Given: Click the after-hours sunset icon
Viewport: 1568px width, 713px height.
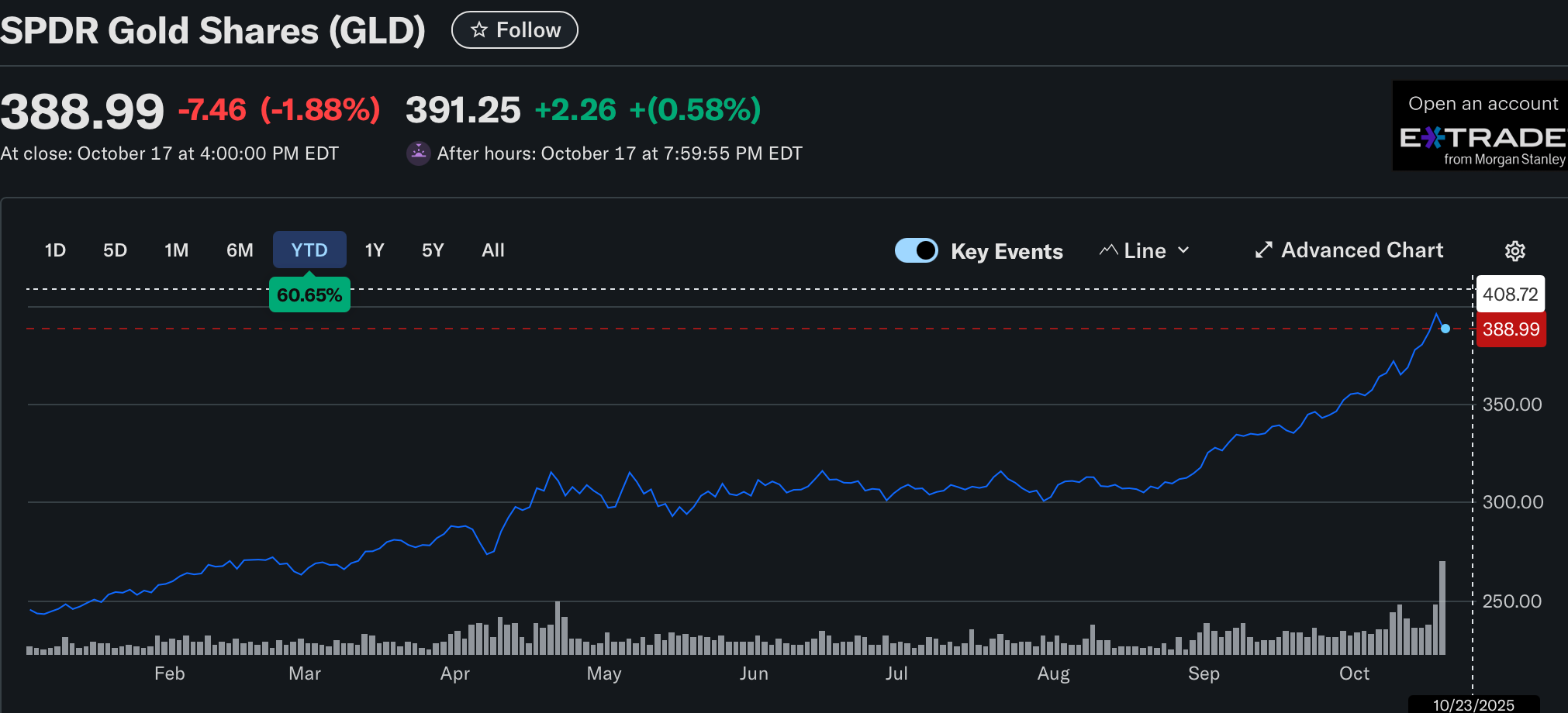Looking at the screenshot, I should pos(419,153).
